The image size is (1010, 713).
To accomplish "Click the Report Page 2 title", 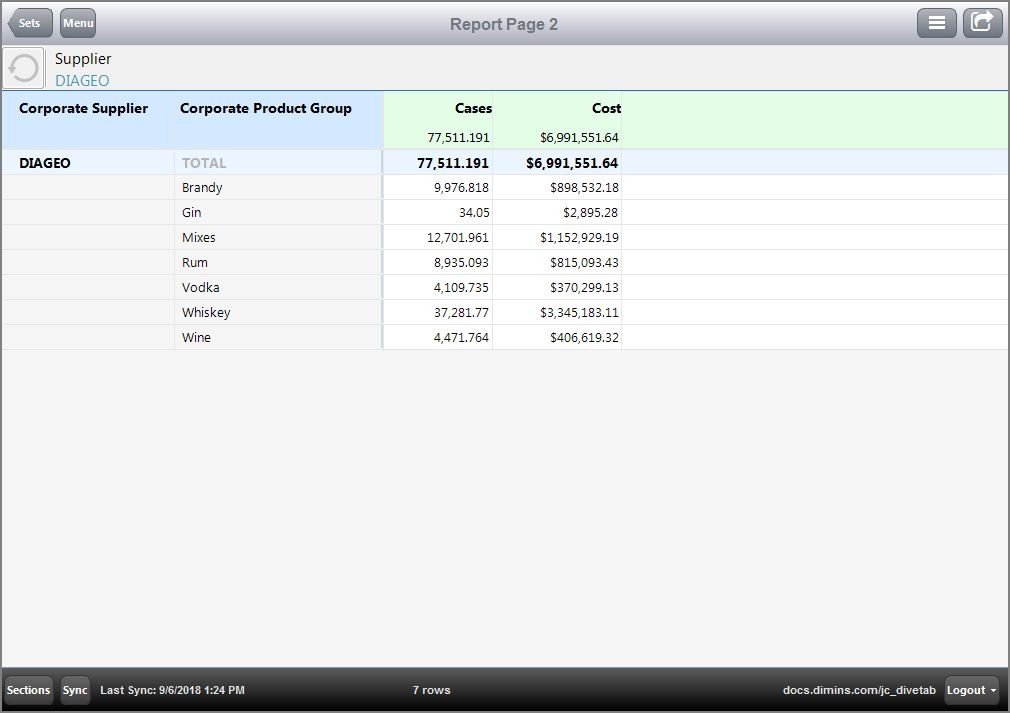I will tap(504, 23).
